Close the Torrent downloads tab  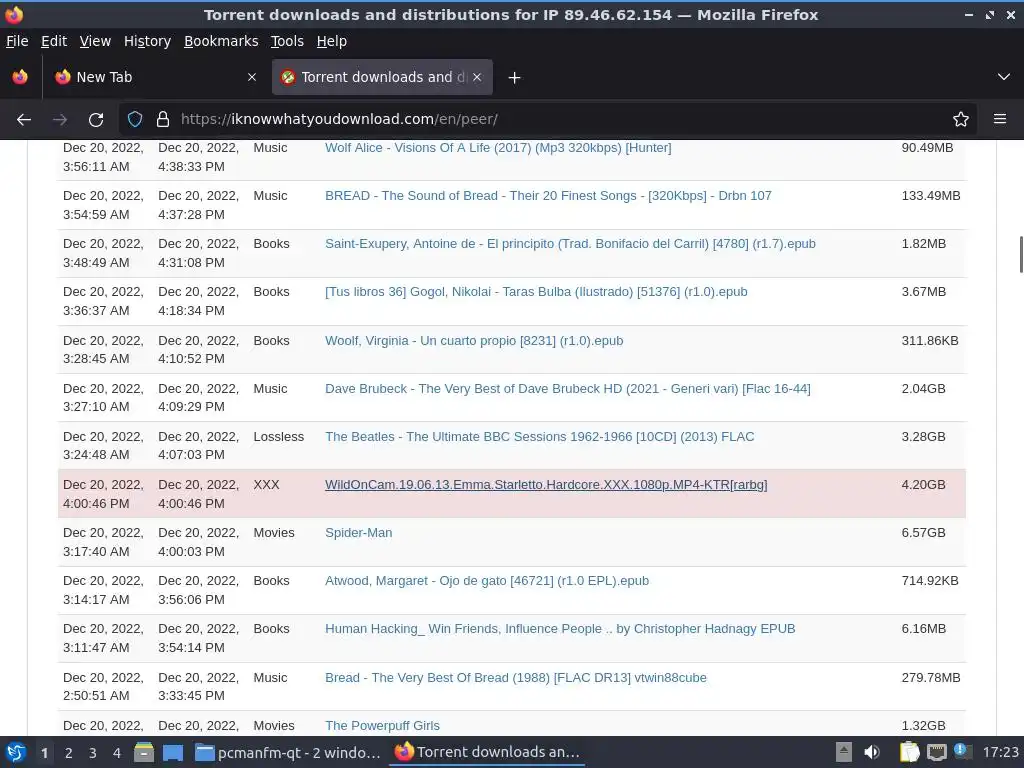pos(477,77)
